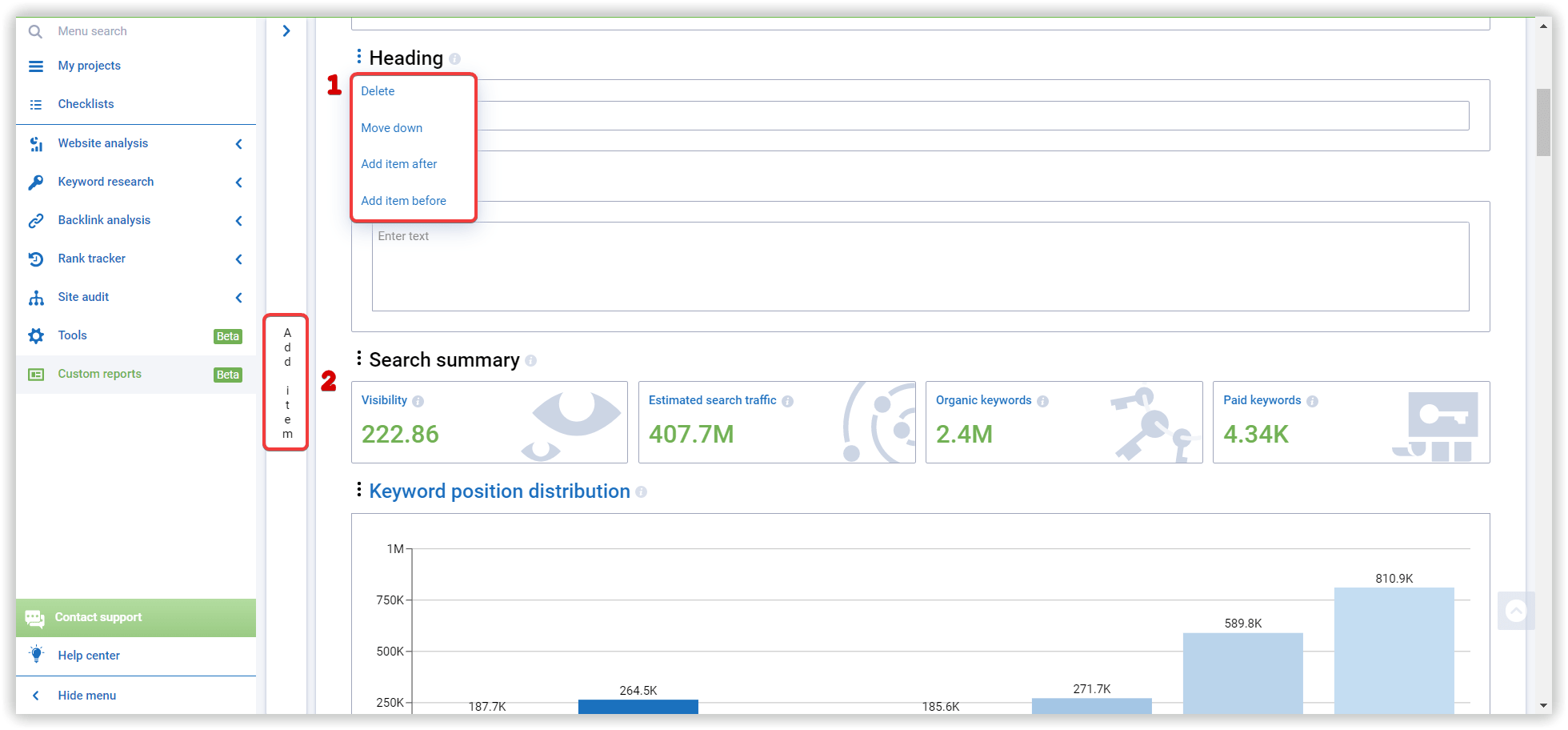
Task: Click the Help center lightbulb icon
Action: (x=36, y=654)
